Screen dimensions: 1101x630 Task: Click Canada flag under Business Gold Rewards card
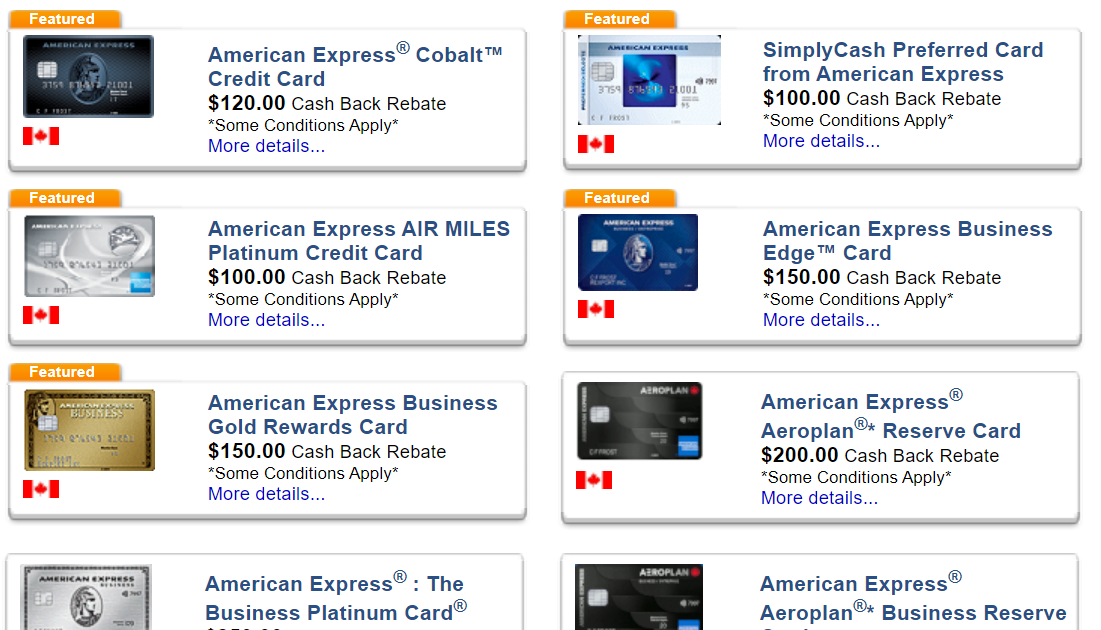click(41, 489)
